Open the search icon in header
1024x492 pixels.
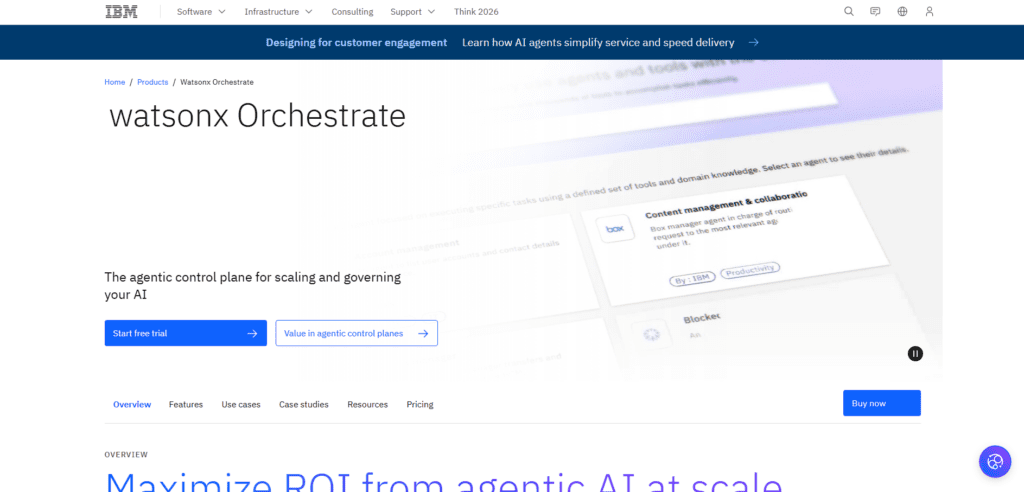click(849, 12)
